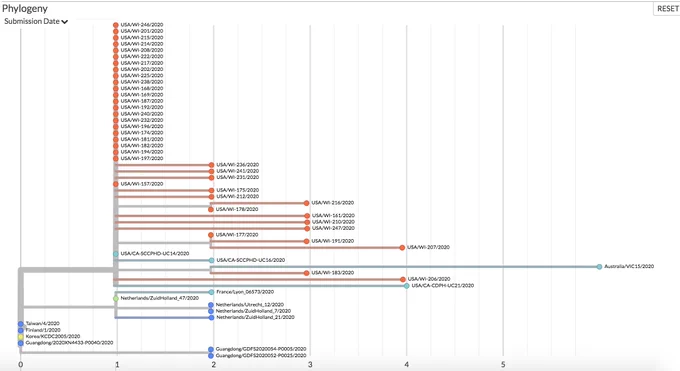Click the USA/WI-178/2020 label
Screen dimensions: 680x371
[x=237, y=209]
